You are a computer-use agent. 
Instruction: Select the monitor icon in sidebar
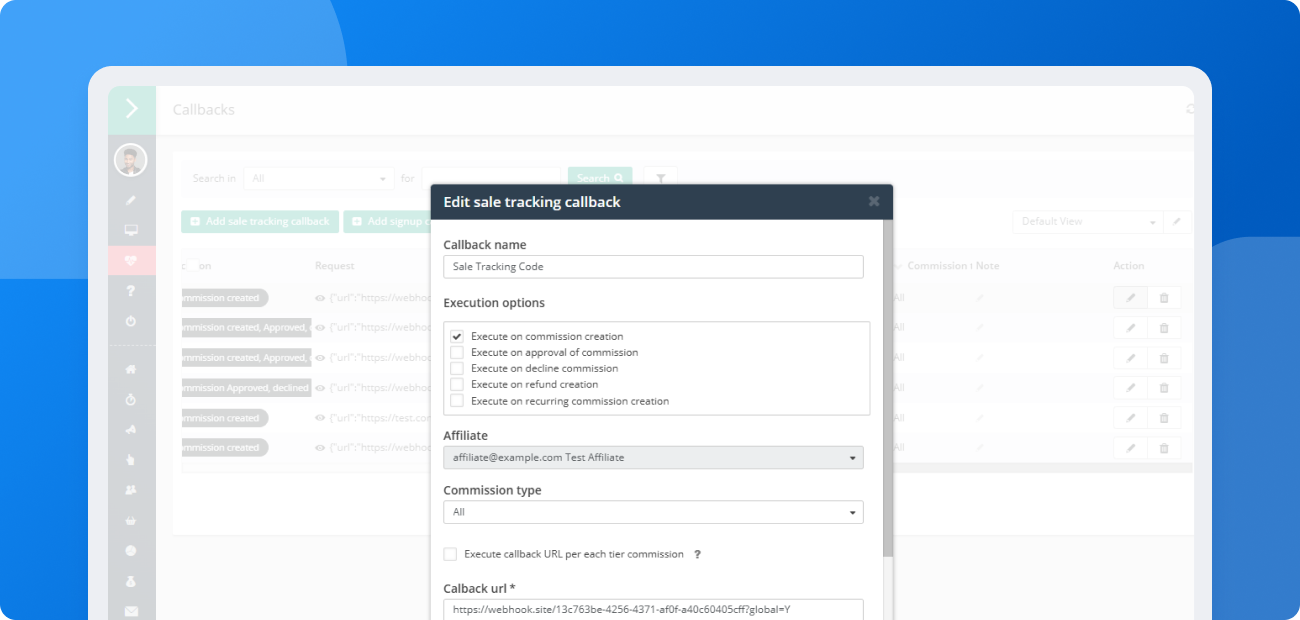click(x=131, y=229)
